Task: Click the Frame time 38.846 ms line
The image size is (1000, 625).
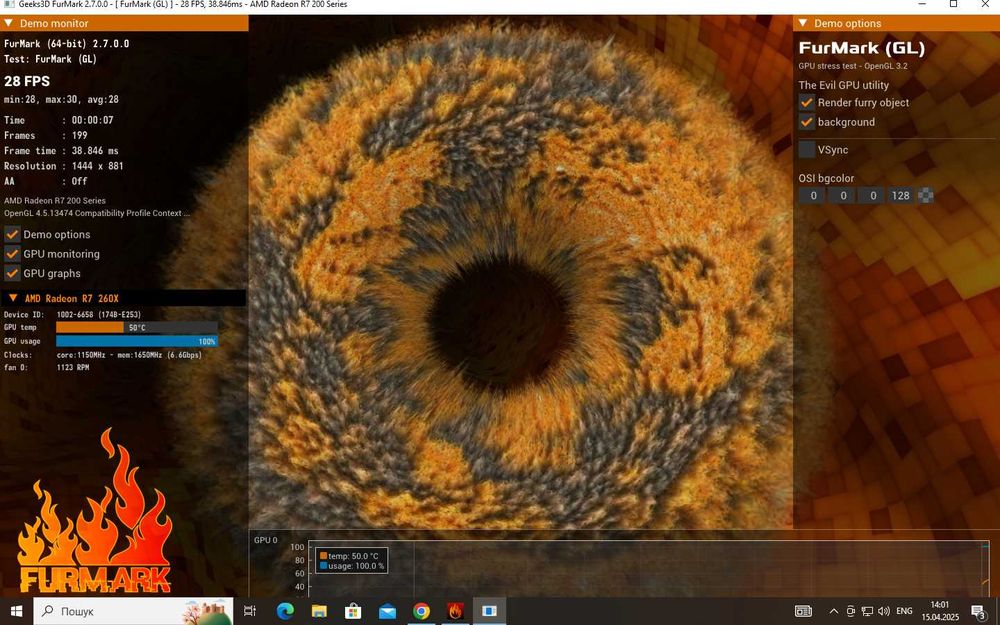Action: point(61,151)
